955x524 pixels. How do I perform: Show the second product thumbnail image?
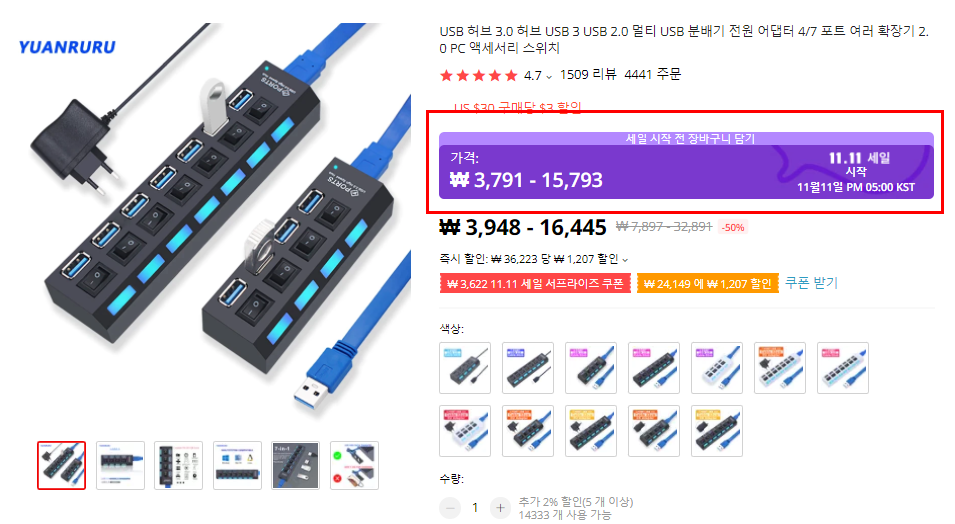tap(121, 466)
